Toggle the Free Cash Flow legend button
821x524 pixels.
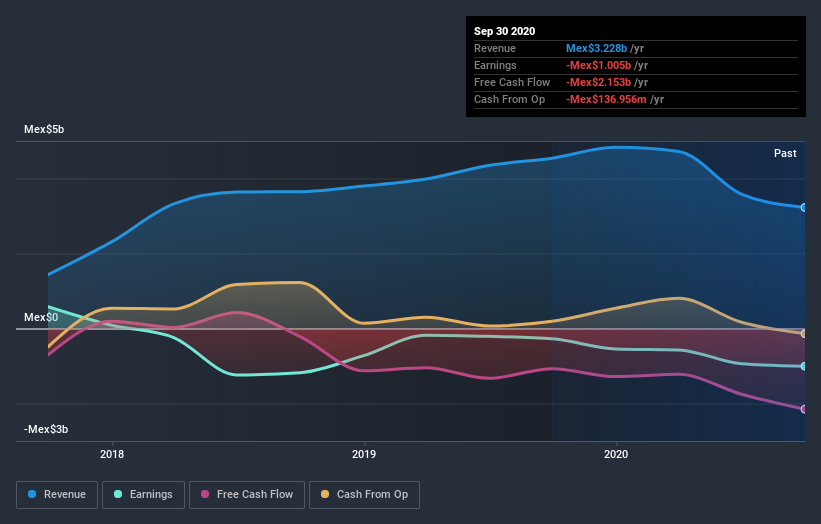(247, 495)
